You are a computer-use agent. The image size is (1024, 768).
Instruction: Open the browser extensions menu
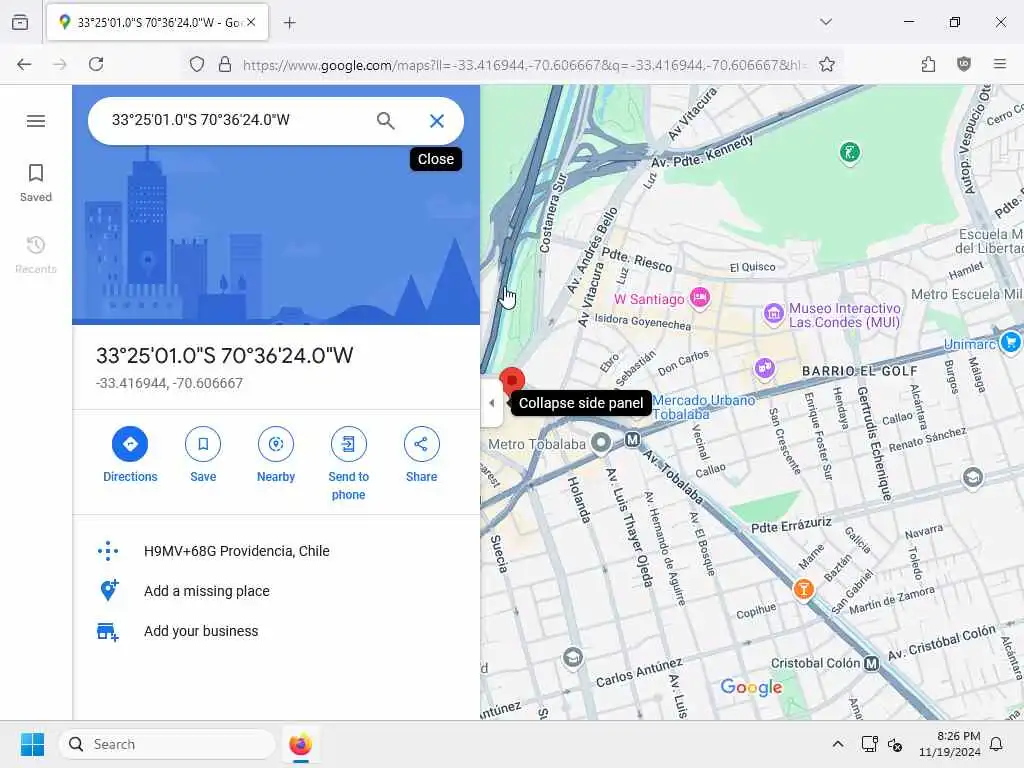[928, 64]
